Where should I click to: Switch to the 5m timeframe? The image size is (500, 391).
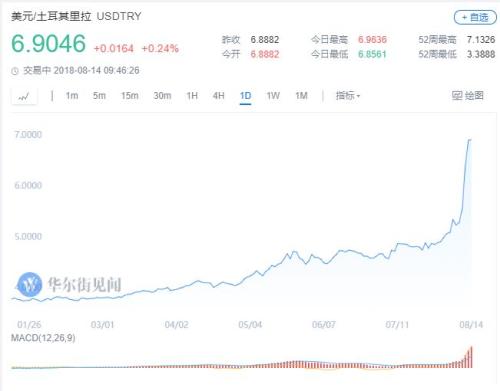click(x=99, y=96)
